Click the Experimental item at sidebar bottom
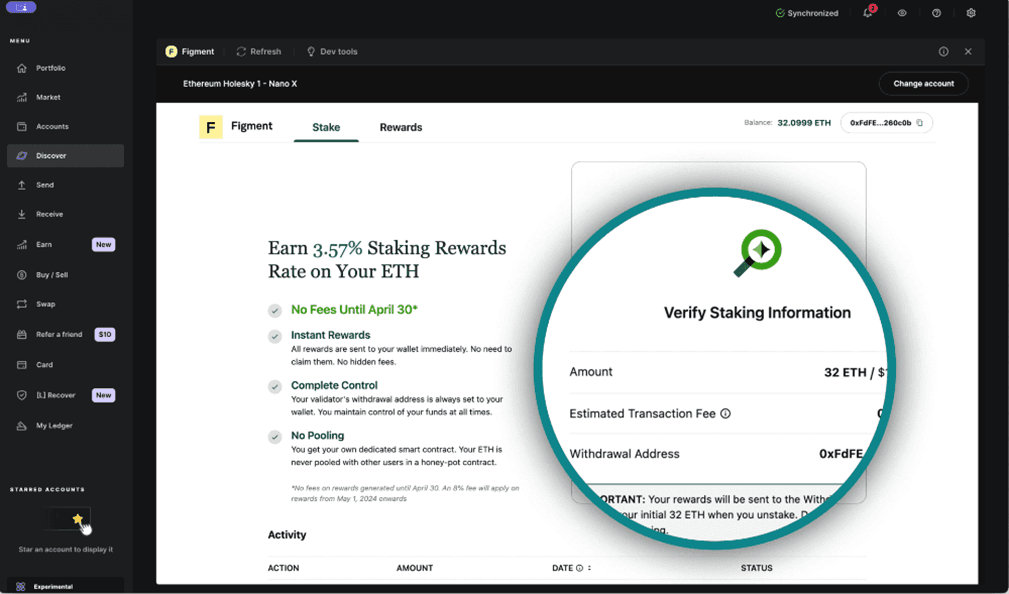Screen dimensions: 1009x594 tap(52, 586)
